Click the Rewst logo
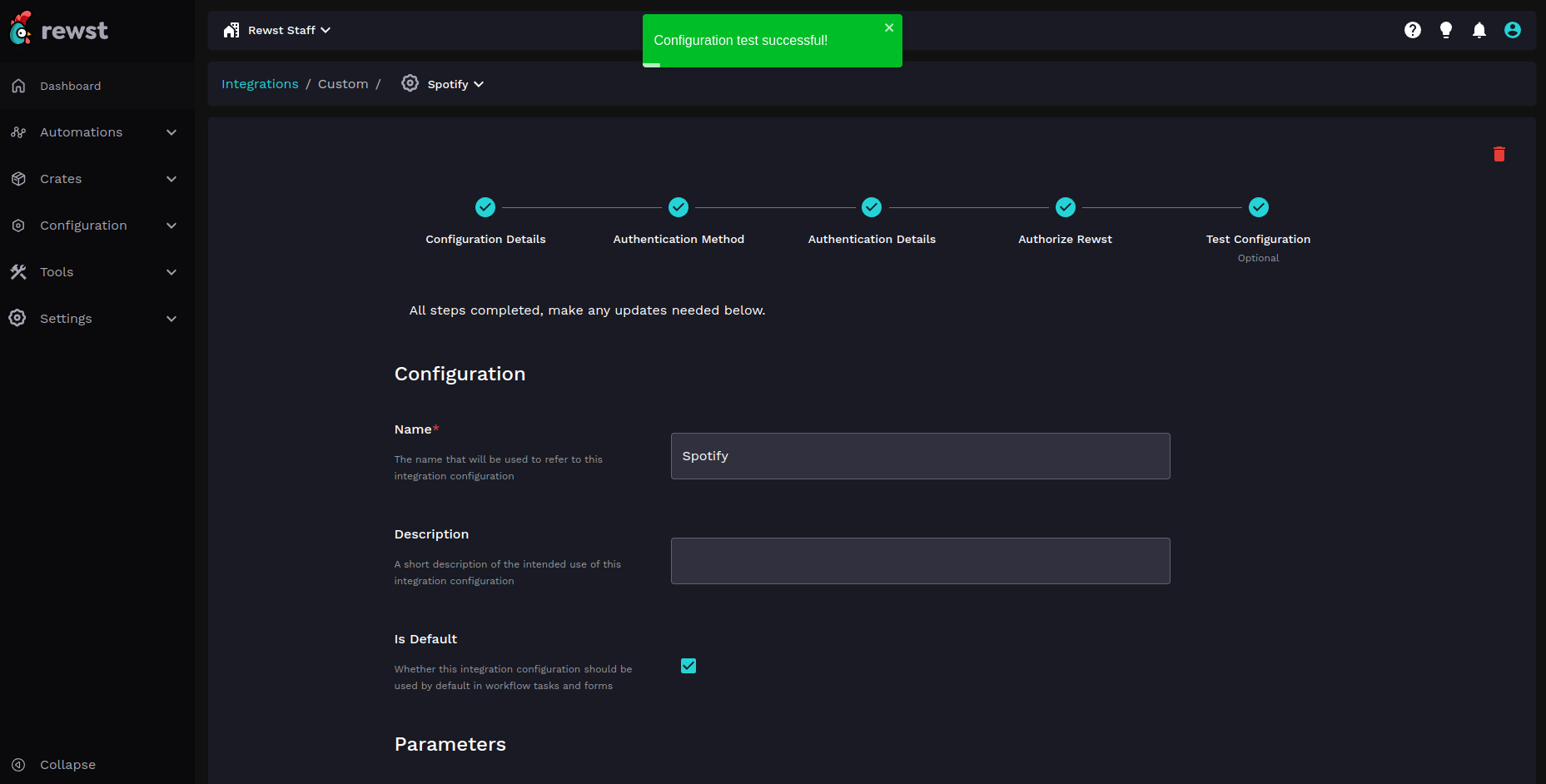Image resolution: width=1546 pixels, height=784 pixels. coord(59,30)
